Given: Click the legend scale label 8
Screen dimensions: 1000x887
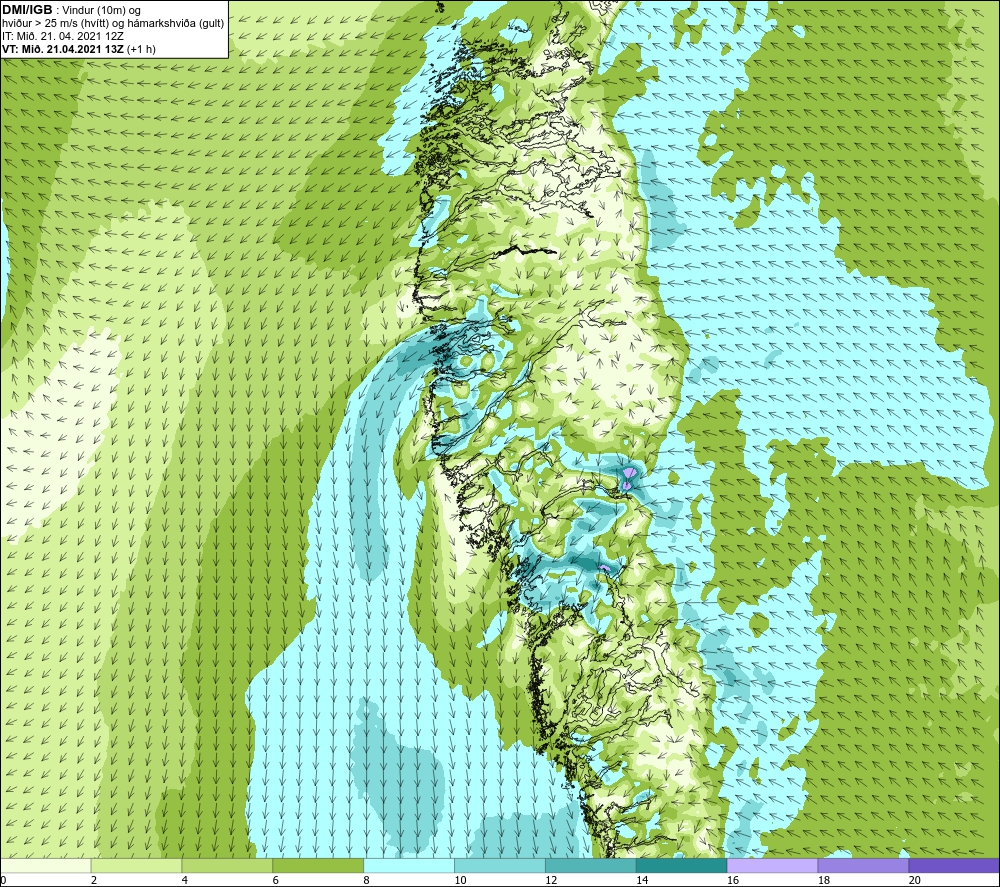Looking at the screenshot, I should (x=366, y=880).
